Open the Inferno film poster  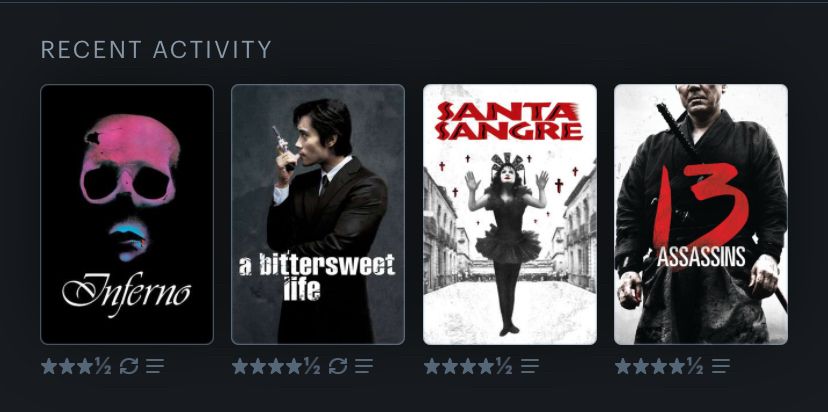127,214
